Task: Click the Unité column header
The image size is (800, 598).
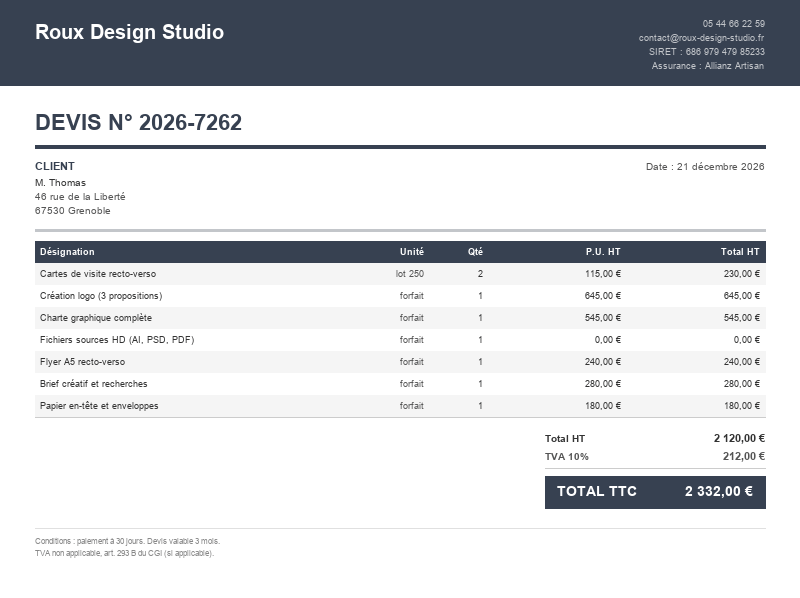Action: point(412,252)
